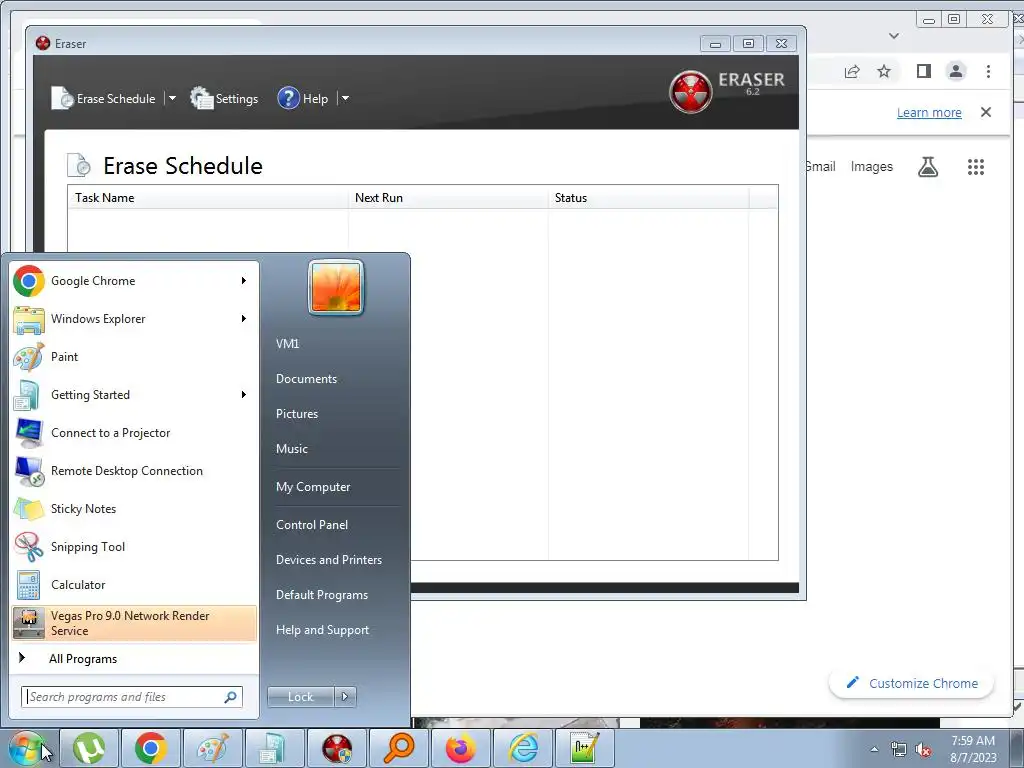Image resolution: width=1024 pixels, height=768 pixels.
Task: Open Eraser Help
Action: pyautogui.click(x=302, y=99)
